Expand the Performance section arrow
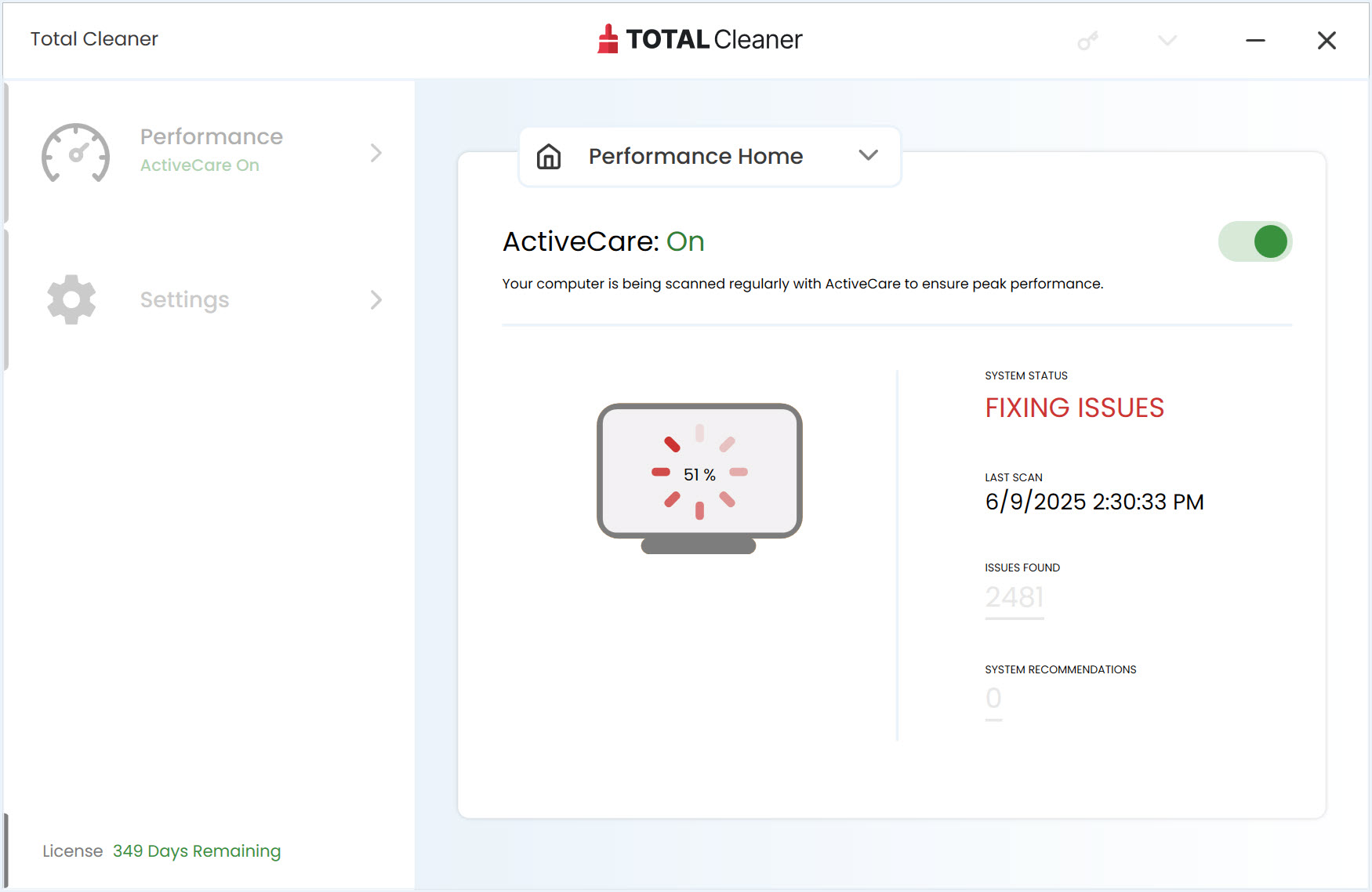1372x892 pixels. pyautogui.click(x=376, y=153)
